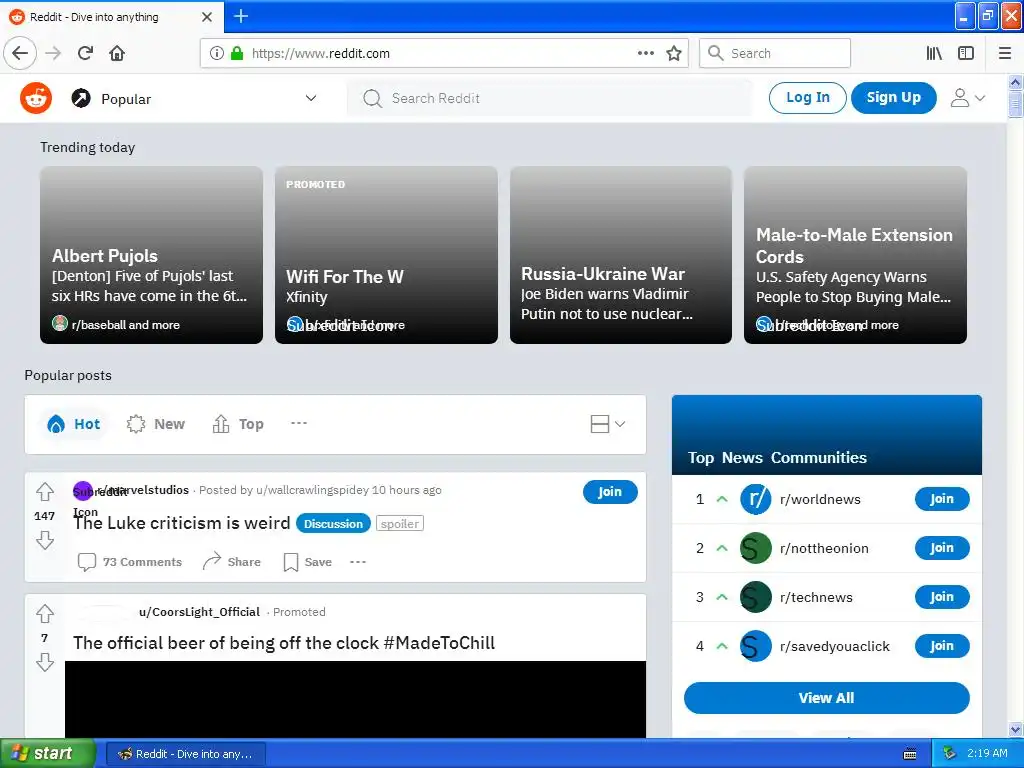Screen dimensions: 1024x768
Task: Join r/technews community
Action: 942,597
